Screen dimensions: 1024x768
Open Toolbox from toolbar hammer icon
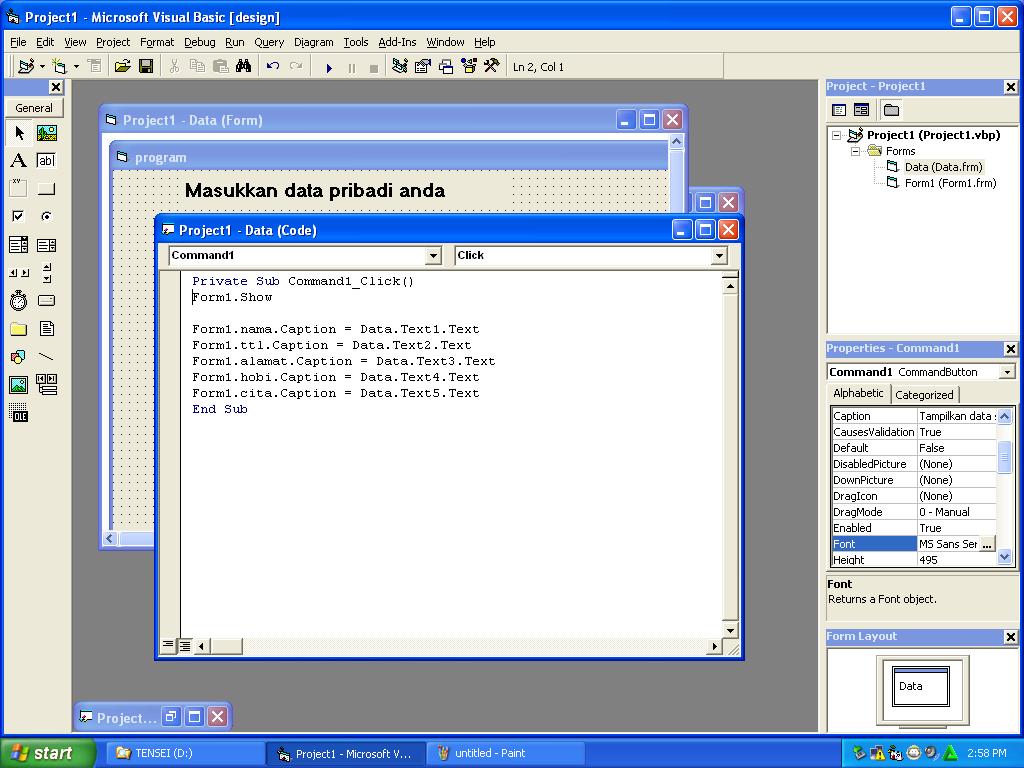[x=492, y=67]
